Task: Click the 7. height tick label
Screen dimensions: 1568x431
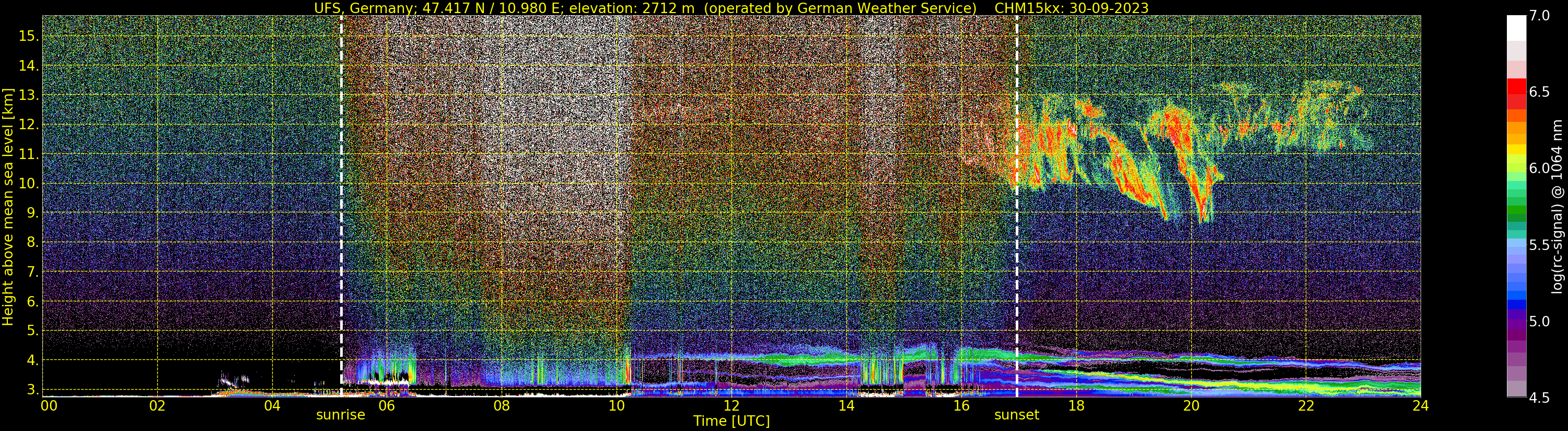Action: click(x=33, y=272)
